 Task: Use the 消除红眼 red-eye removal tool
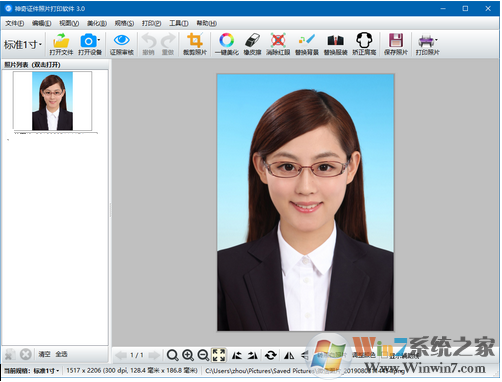(278, 44)
